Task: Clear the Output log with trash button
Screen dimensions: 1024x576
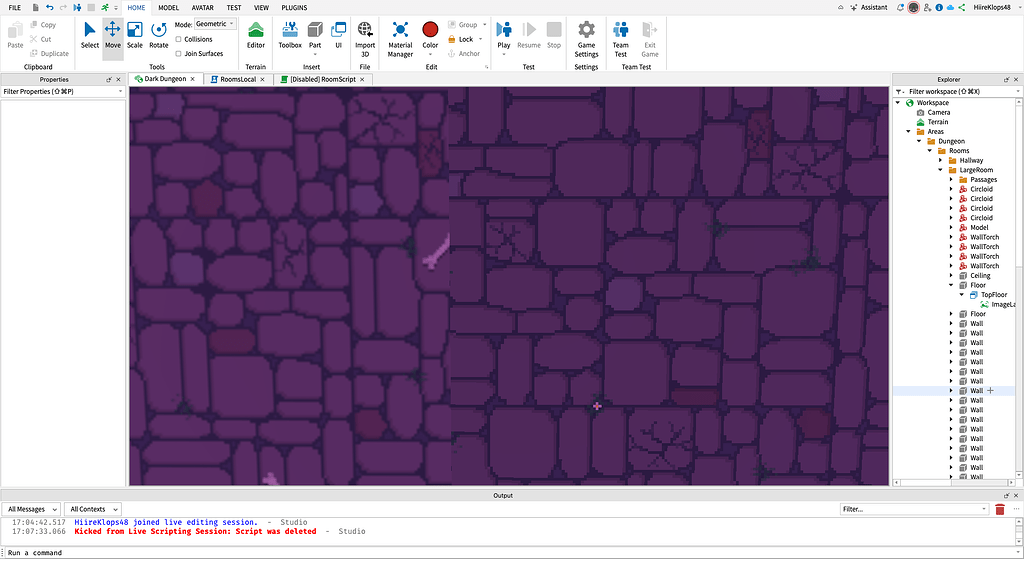Action: [x=998, y=508]
